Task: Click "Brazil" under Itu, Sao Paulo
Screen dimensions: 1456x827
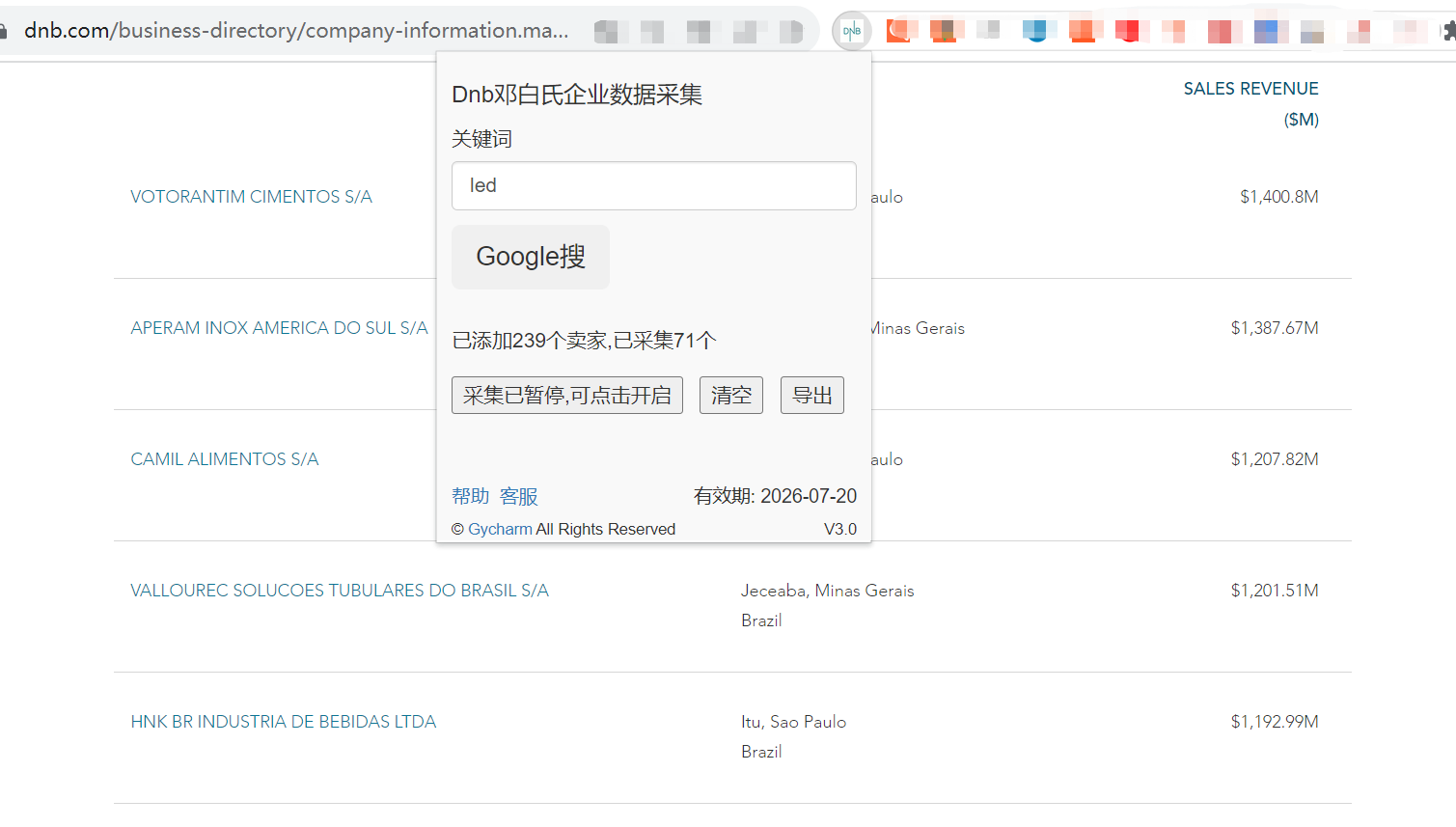Action: pos(761,752)
